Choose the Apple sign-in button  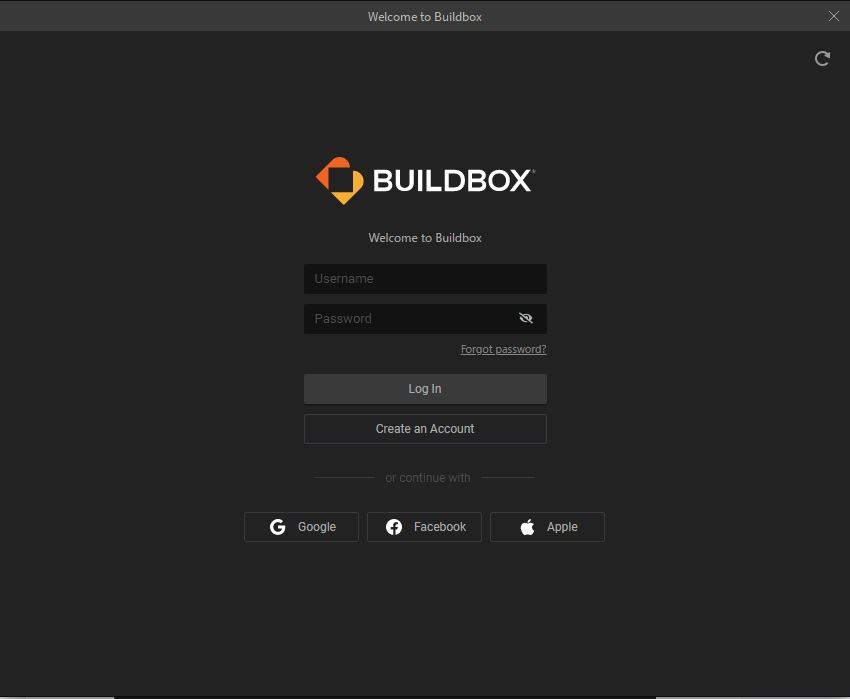[x=547, y=527]
